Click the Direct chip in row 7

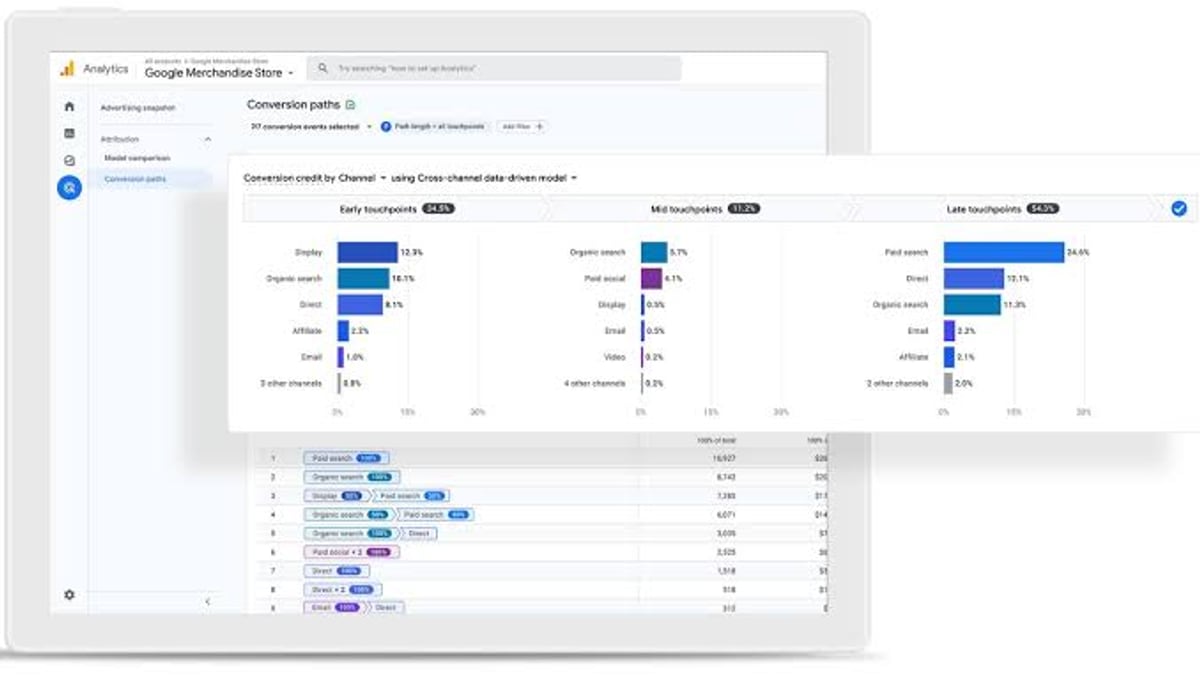pyautogui.click(x=336, y=571)
